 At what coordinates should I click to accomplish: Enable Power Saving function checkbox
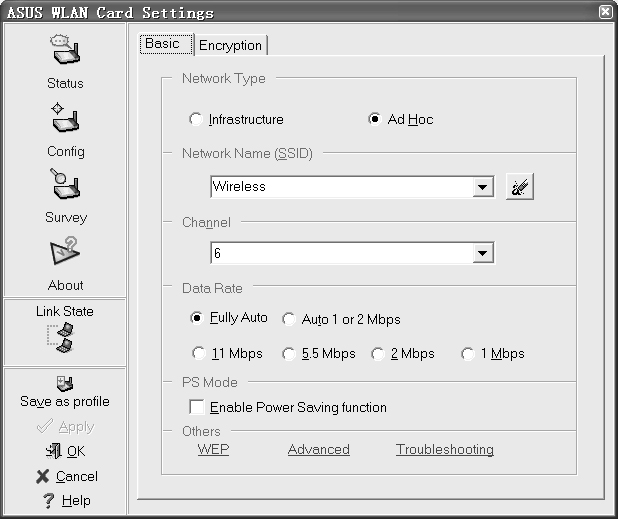coord(197,408)
